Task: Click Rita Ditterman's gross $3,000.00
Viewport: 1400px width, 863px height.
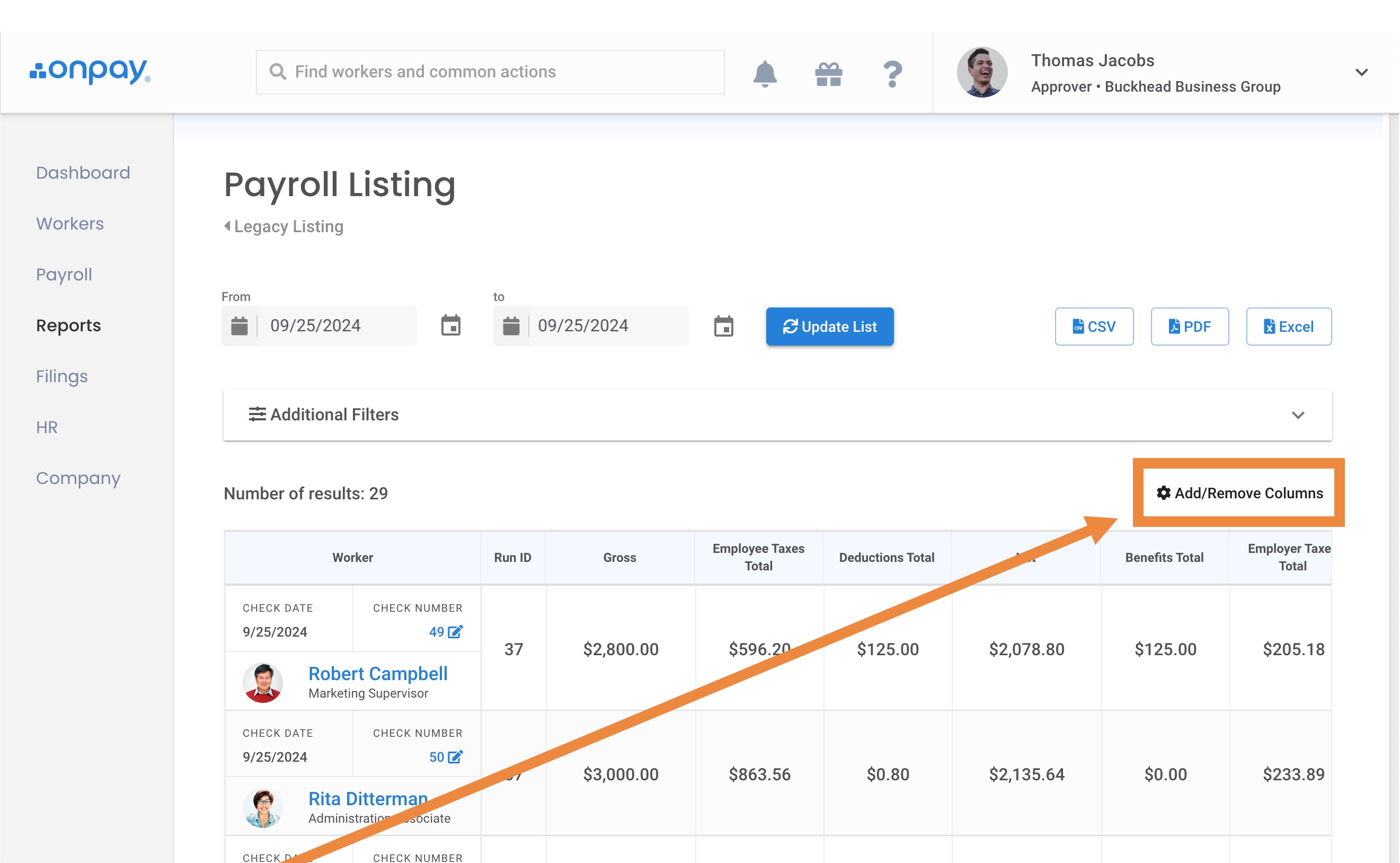Action: click(621, 774)
